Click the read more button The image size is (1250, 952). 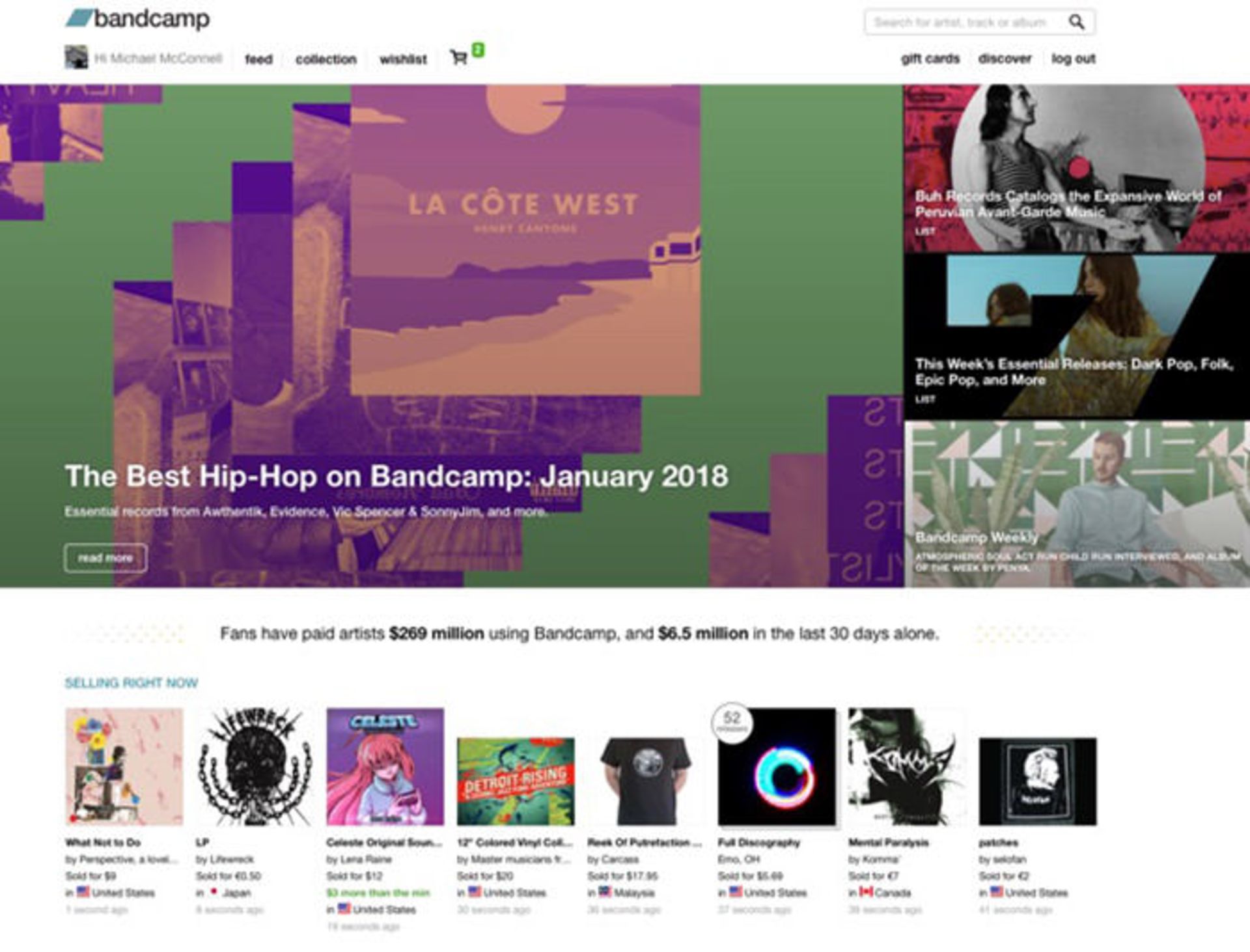(105, 558)
